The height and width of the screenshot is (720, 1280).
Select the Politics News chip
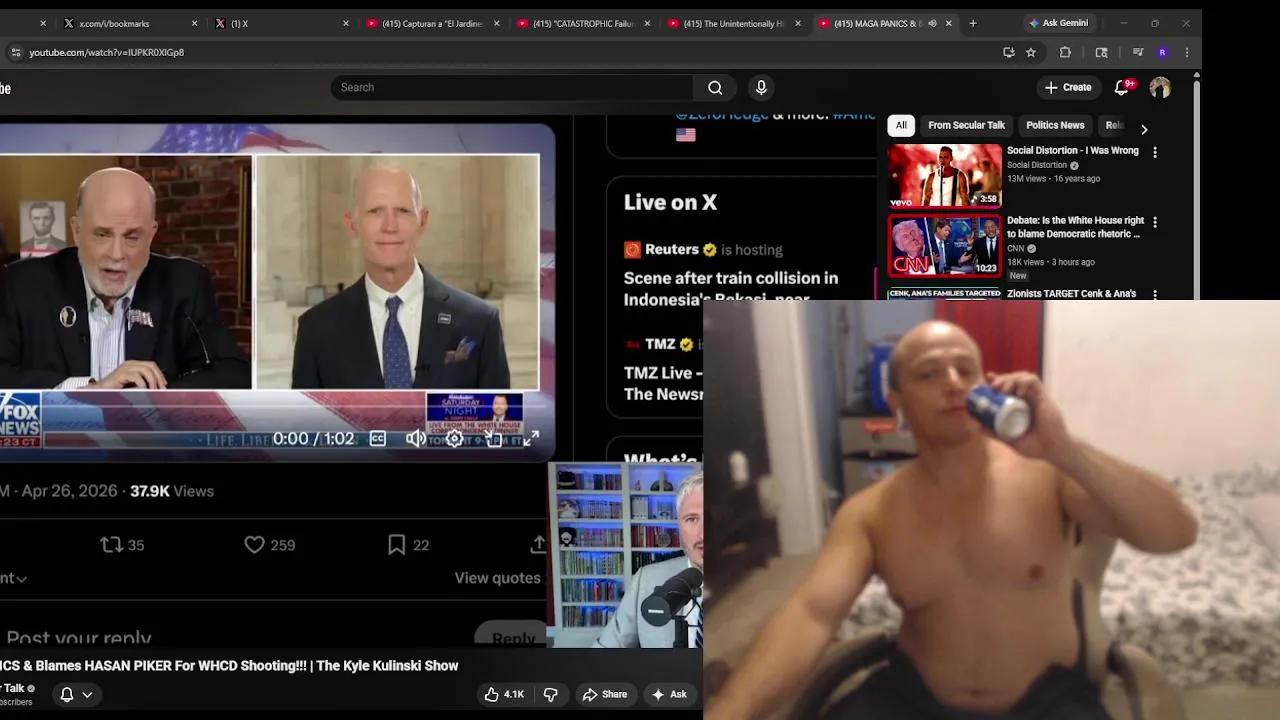(x=1055, y=125)
